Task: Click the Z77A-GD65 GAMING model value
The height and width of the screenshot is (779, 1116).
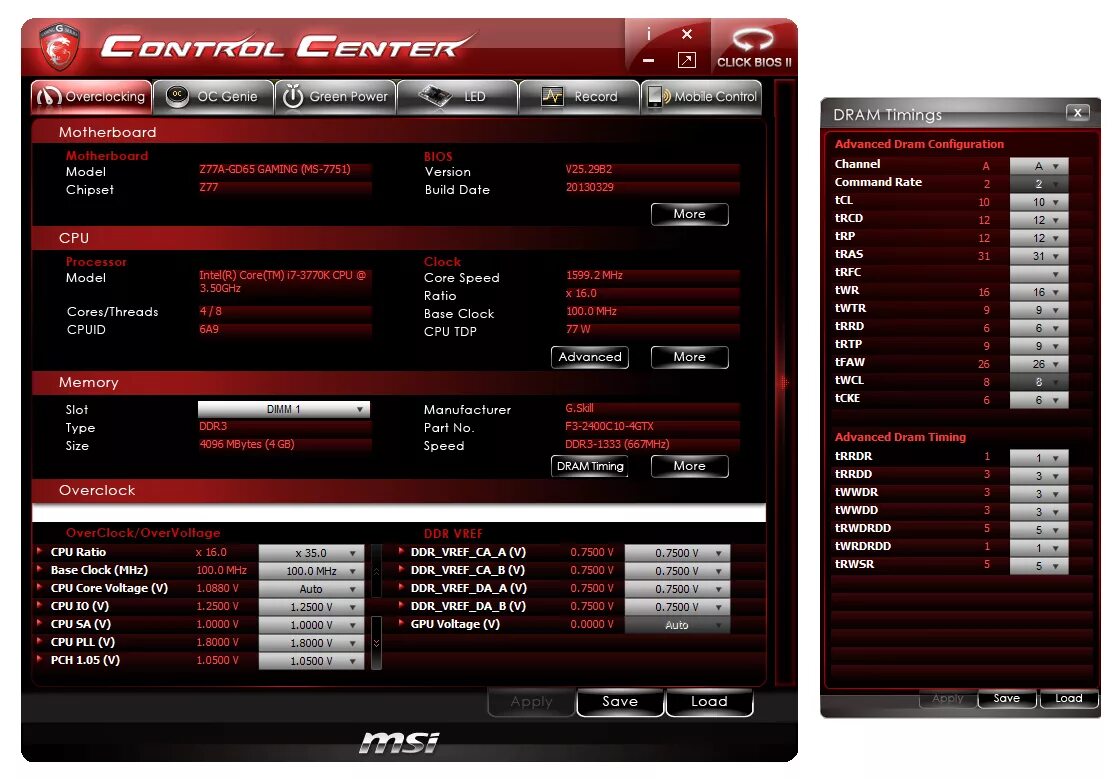Action: [275, 169]
